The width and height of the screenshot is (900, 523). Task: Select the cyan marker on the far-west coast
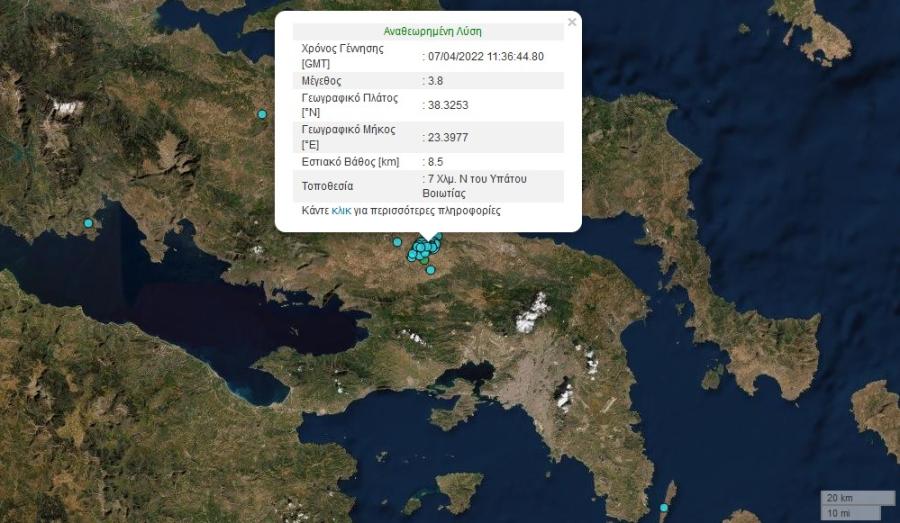pyautogui.click(x=88, y=223)
